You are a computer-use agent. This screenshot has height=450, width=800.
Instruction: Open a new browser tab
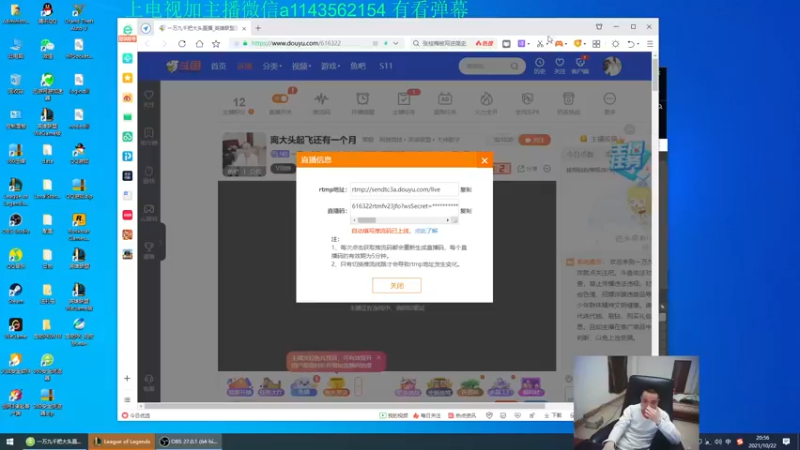click(258, 28)
